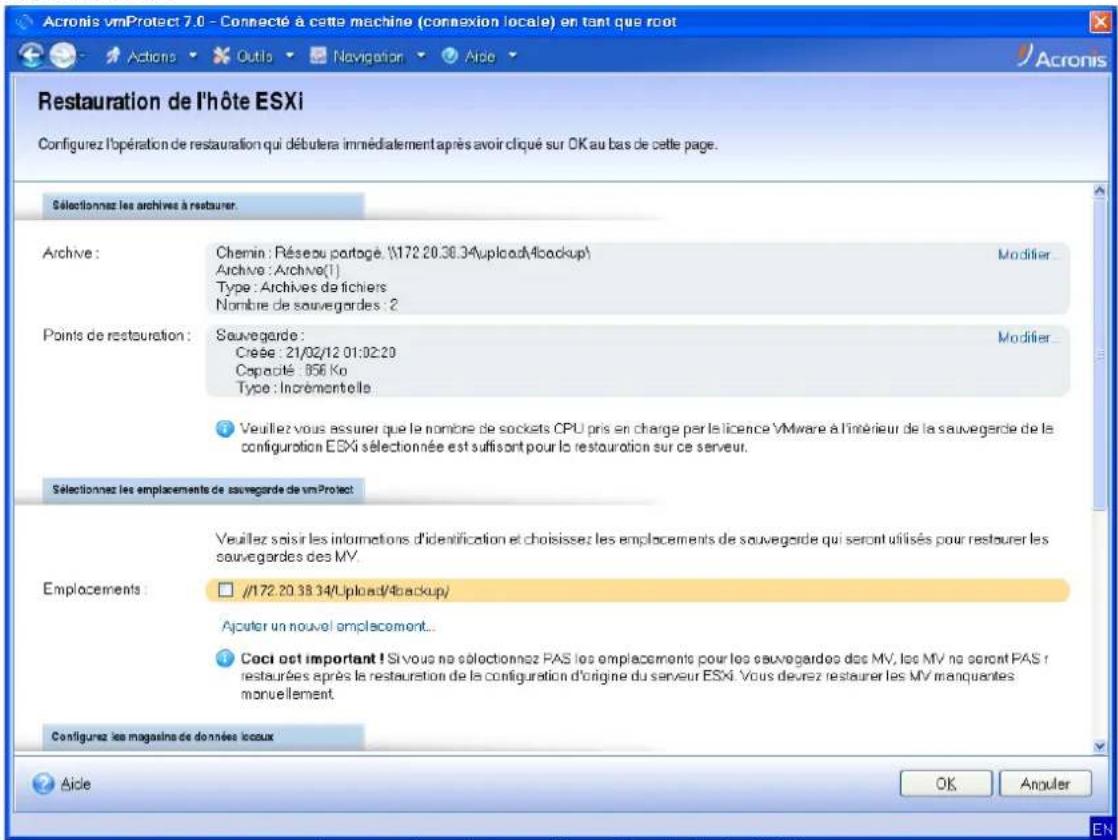Click the Acronis logo
The image size is (1118, 840).
[1062, 56]
